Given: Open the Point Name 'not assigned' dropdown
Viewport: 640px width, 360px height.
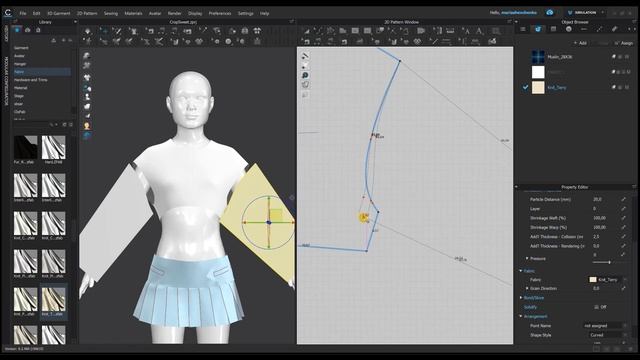Looking at the screenshot, I should (605, 326).
